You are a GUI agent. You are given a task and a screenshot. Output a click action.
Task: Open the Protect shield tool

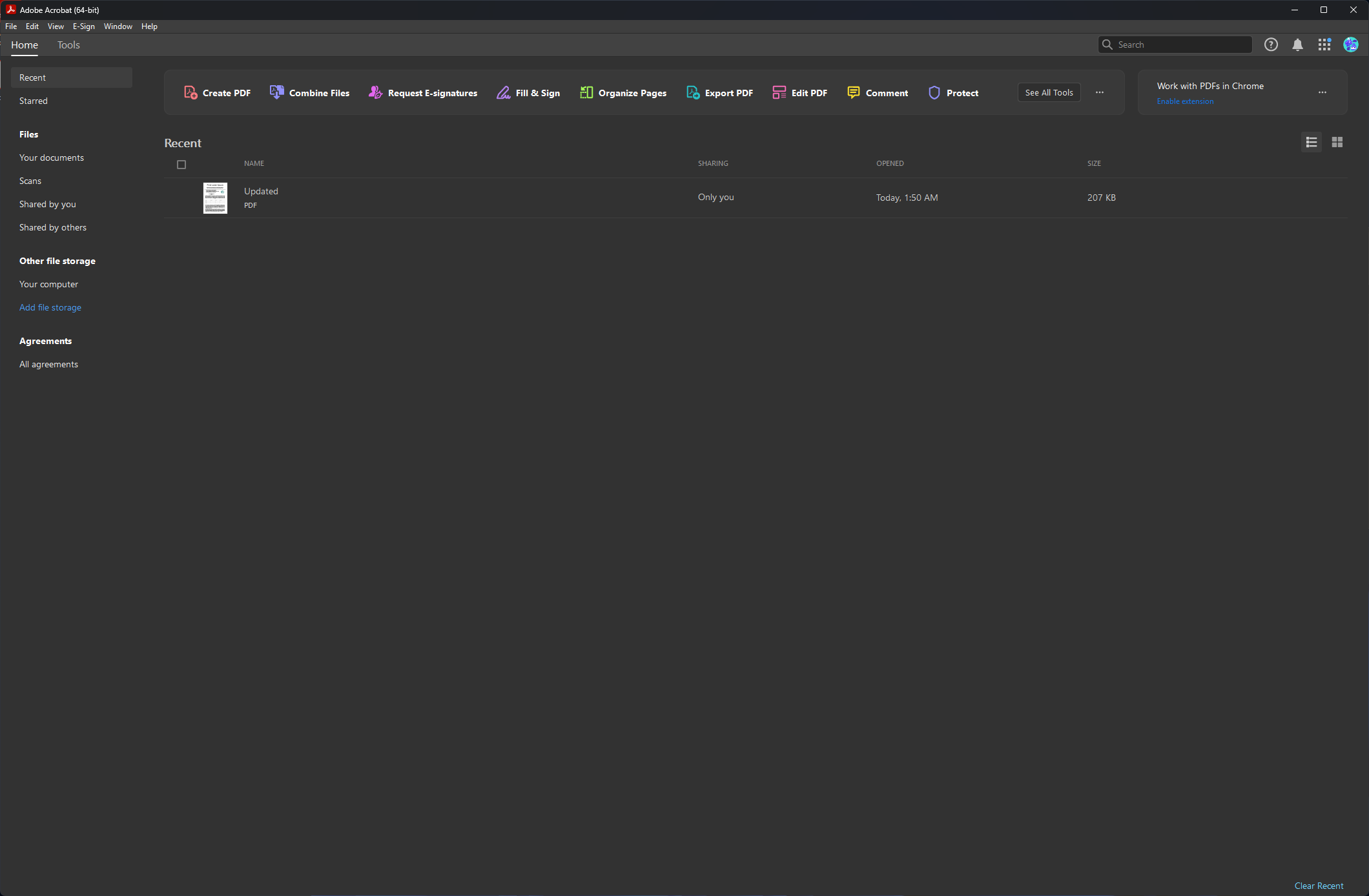click(x=934, y=93)
